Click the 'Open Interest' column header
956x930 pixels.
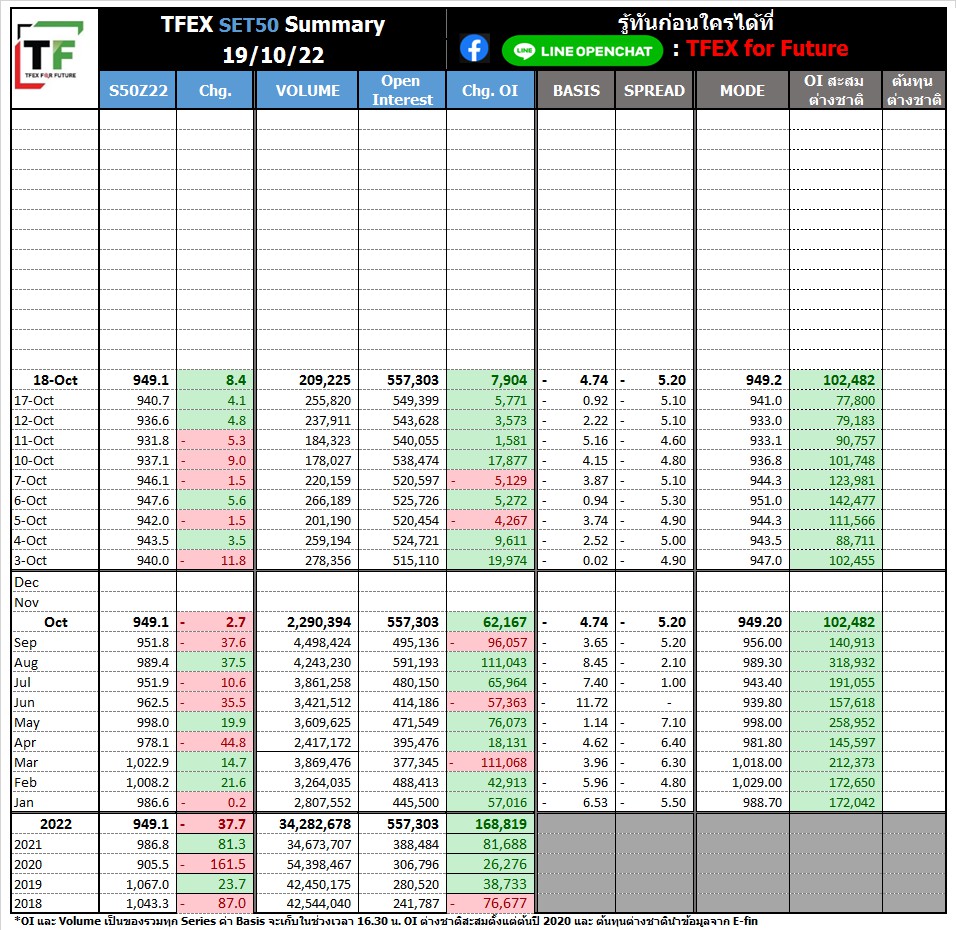pyautogui.click(x=402, y=90)
